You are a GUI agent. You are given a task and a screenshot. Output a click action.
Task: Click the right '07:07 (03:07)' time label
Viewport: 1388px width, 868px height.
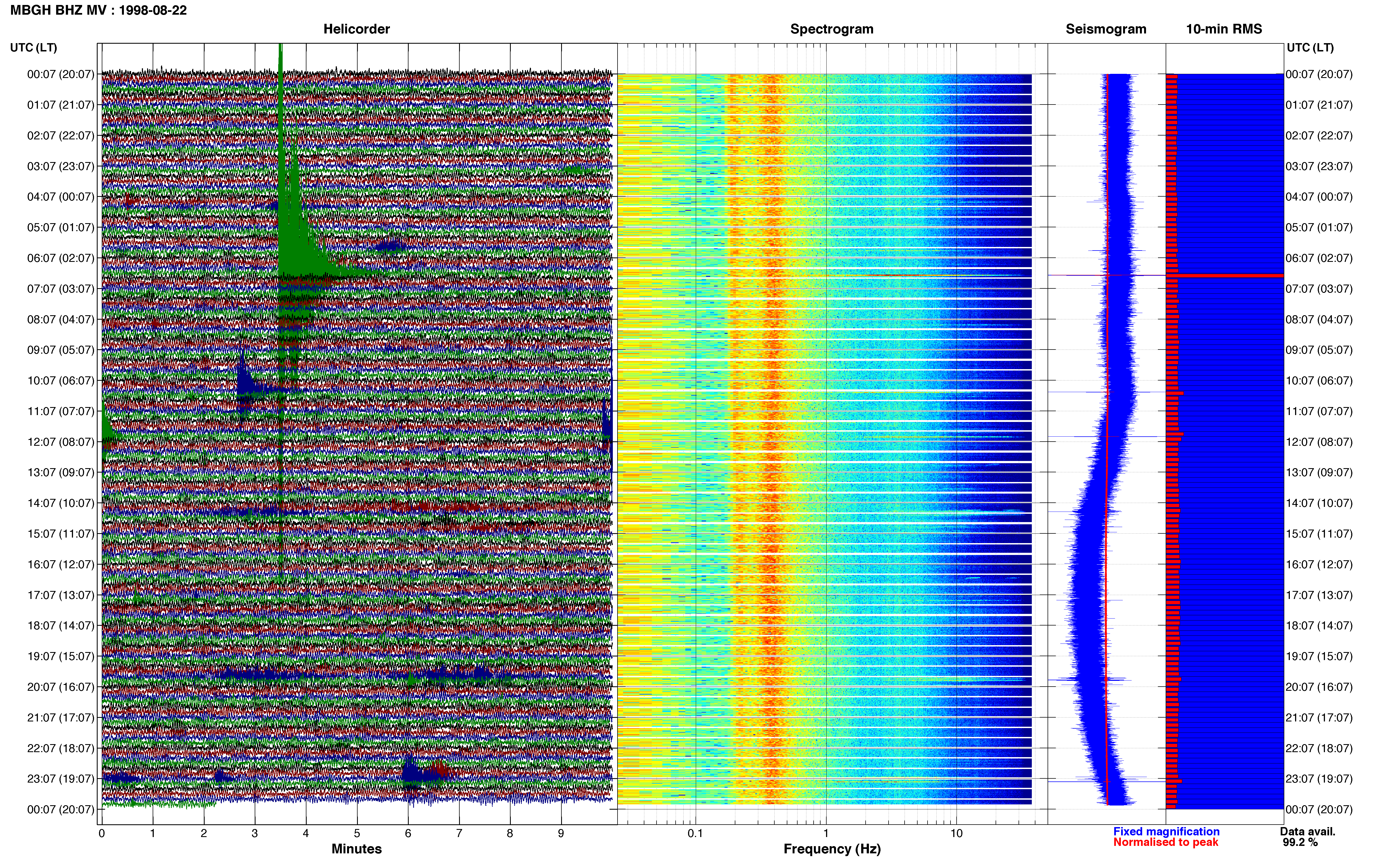(1319, 289)
